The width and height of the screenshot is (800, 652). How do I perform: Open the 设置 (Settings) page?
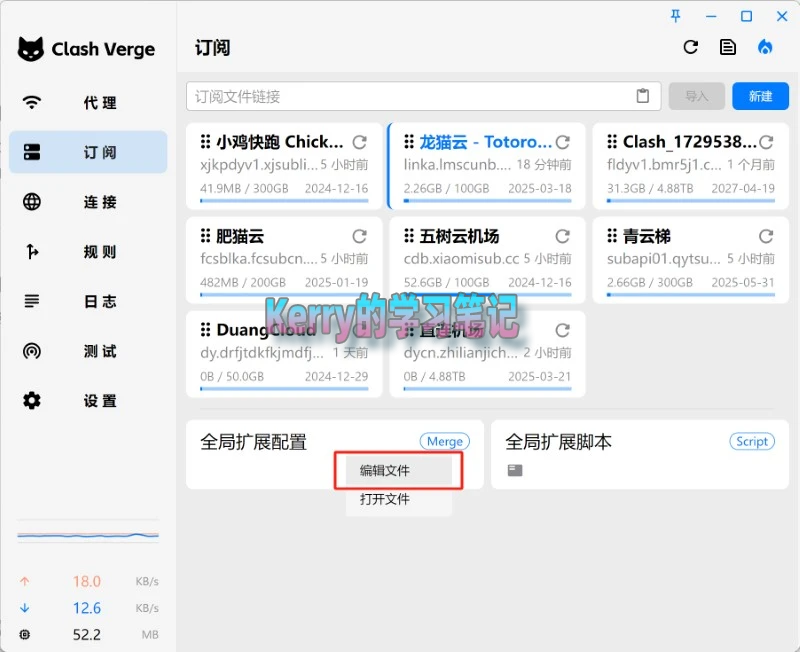pos(88,400)
